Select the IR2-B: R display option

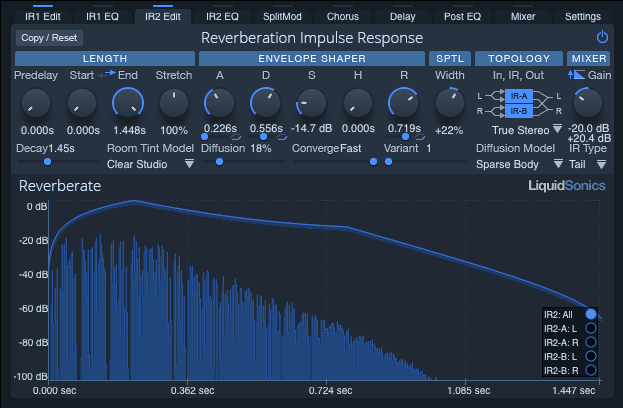point(591,370)
